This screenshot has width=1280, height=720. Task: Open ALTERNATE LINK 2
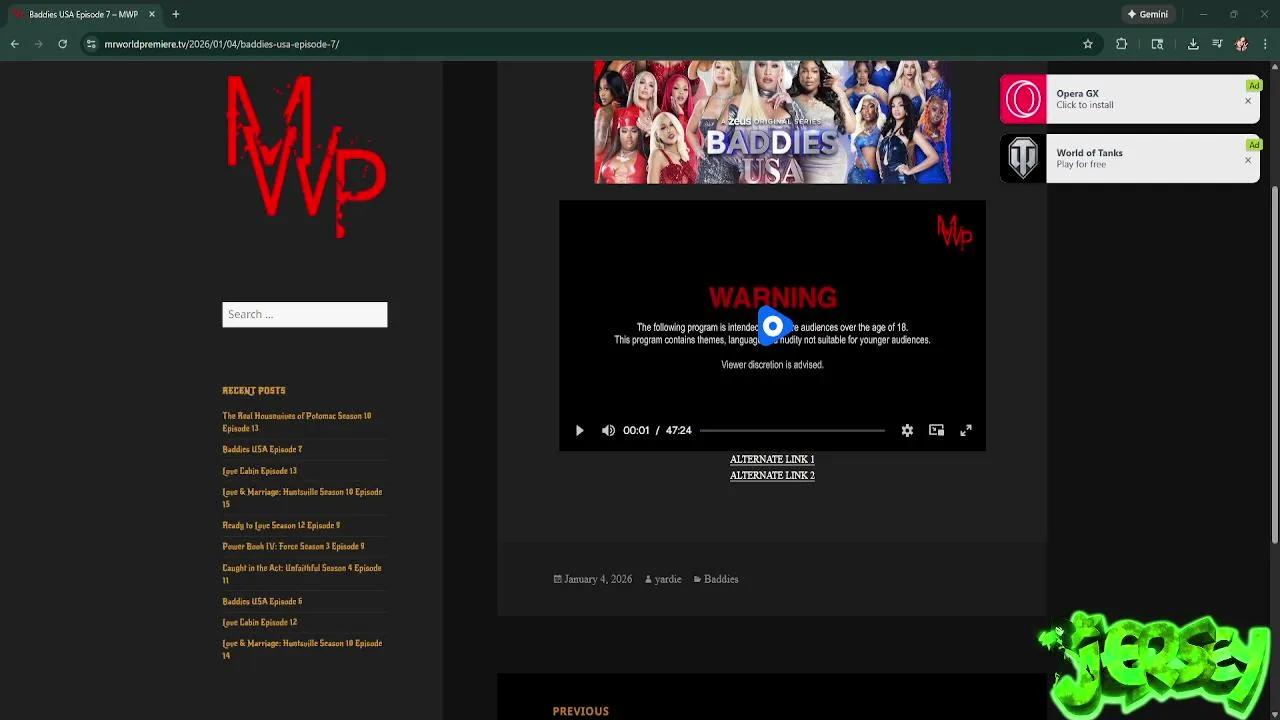pos(772,475)
